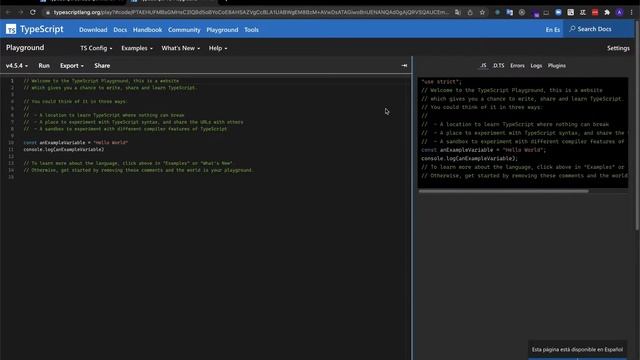Viewport: 640px width, 360px height.
Task: Open Handbook in the top navigation
Action: coord(147,30)
